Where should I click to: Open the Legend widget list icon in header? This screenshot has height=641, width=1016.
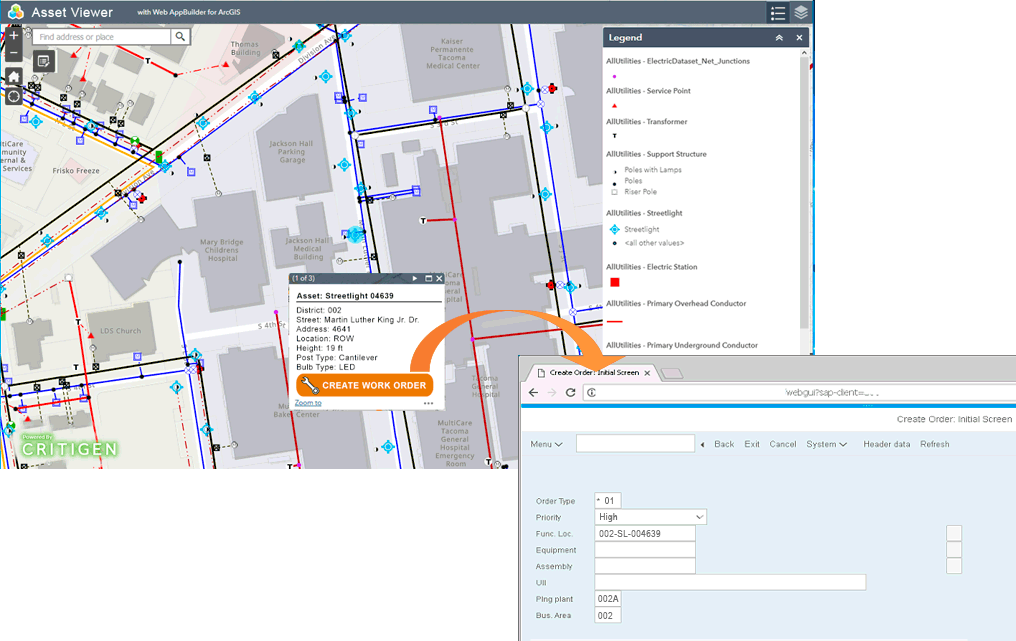pos(778,12)
